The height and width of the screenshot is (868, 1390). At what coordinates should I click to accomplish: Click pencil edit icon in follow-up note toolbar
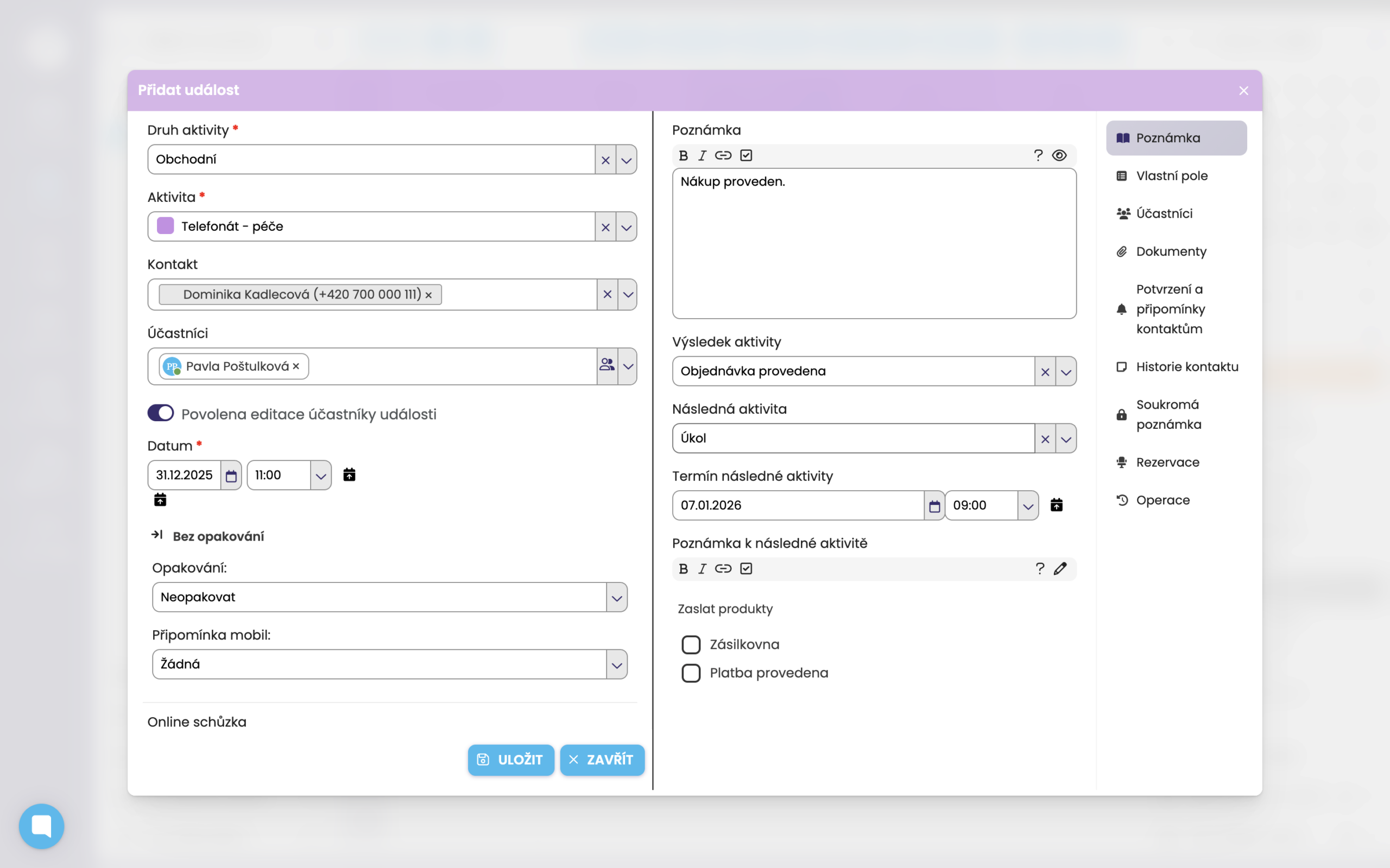pyautogui.click(x=1060, y=568)
